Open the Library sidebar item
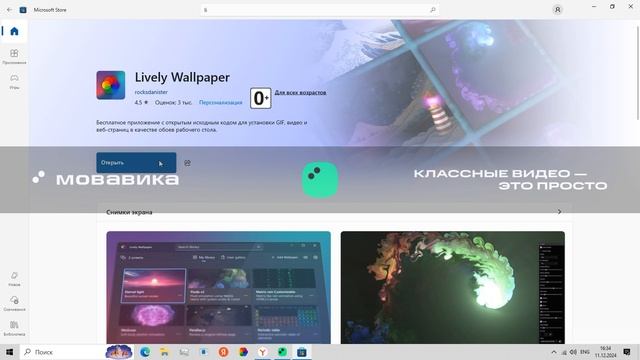 click(x=14, y=328)
